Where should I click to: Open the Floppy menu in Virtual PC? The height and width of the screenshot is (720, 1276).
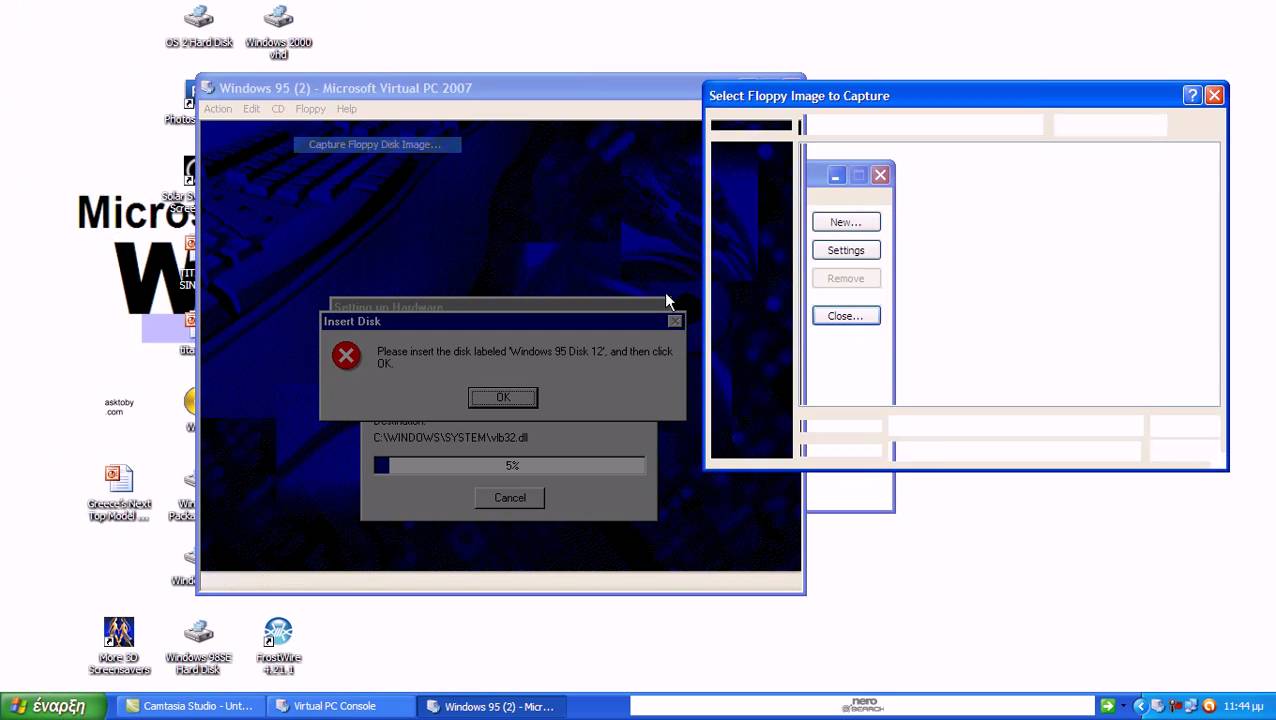pyautogui.click(x=310, y=109)
